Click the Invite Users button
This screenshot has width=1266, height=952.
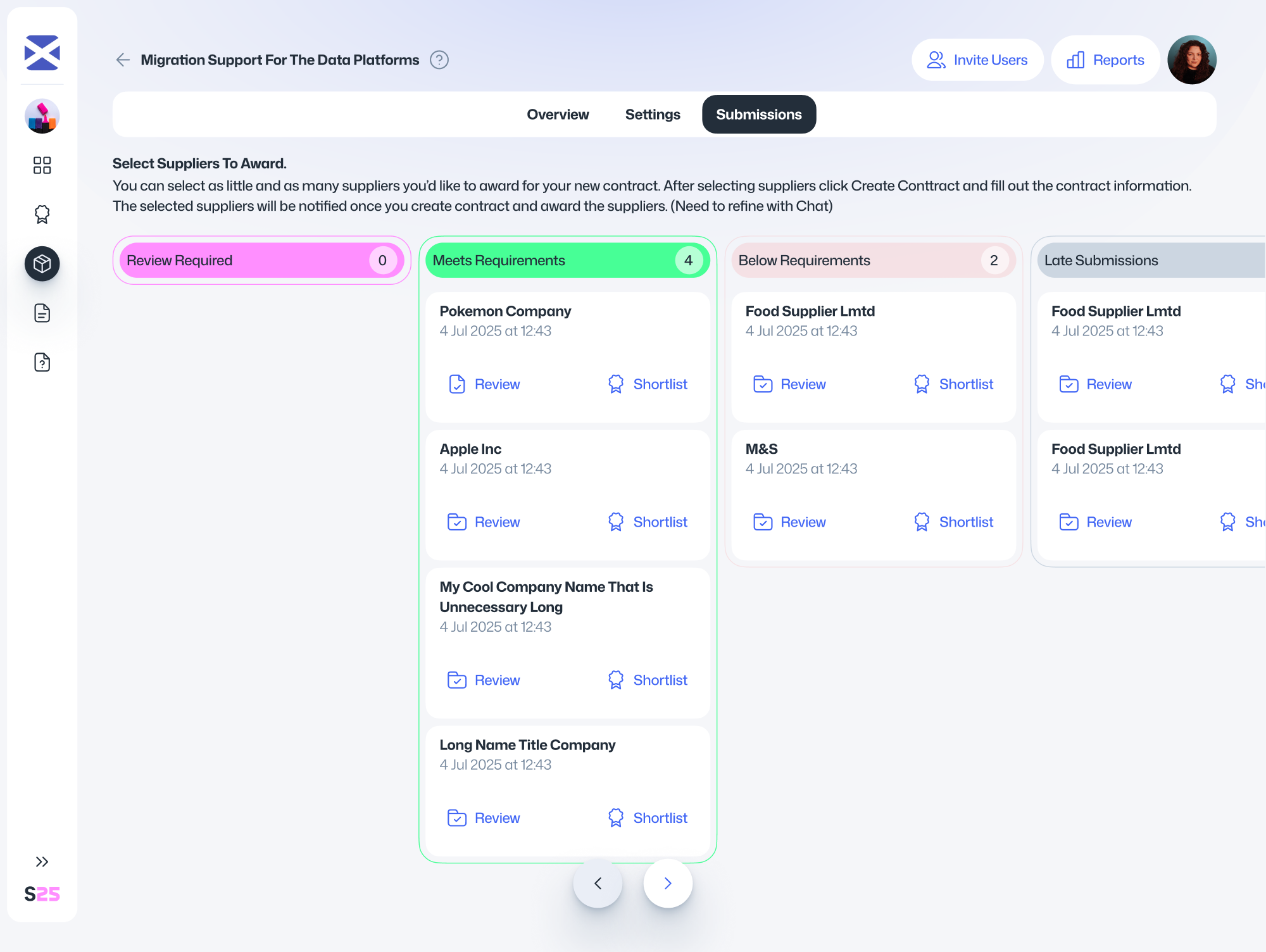pos(977,60)
